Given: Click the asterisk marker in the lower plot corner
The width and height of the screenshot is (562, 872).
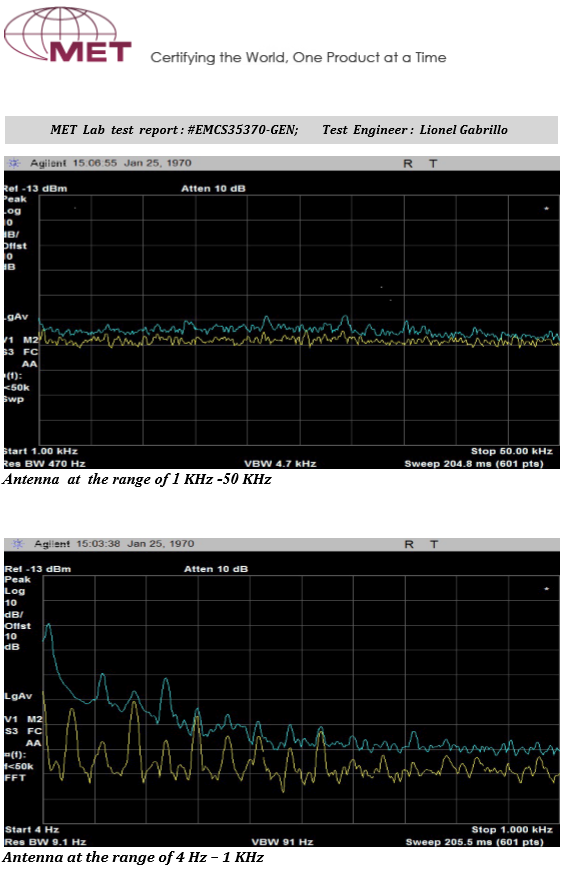Looking at the screenshot, I should tap(546, 588).
